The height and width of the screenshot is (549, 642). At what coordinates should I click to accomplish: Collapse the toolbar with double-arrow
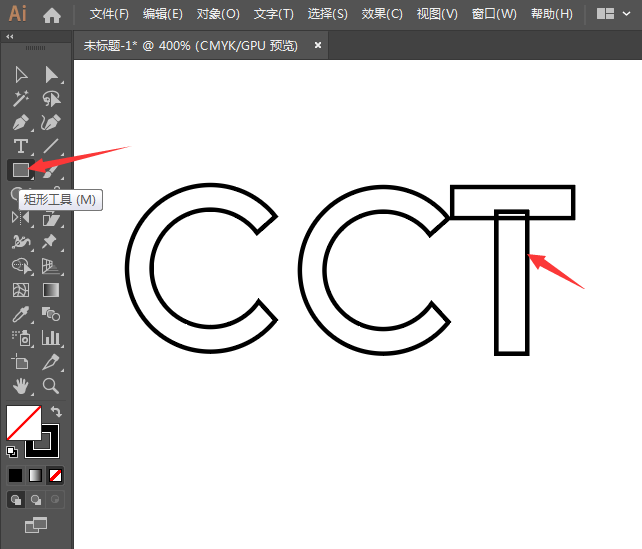(x=10, y=37)
